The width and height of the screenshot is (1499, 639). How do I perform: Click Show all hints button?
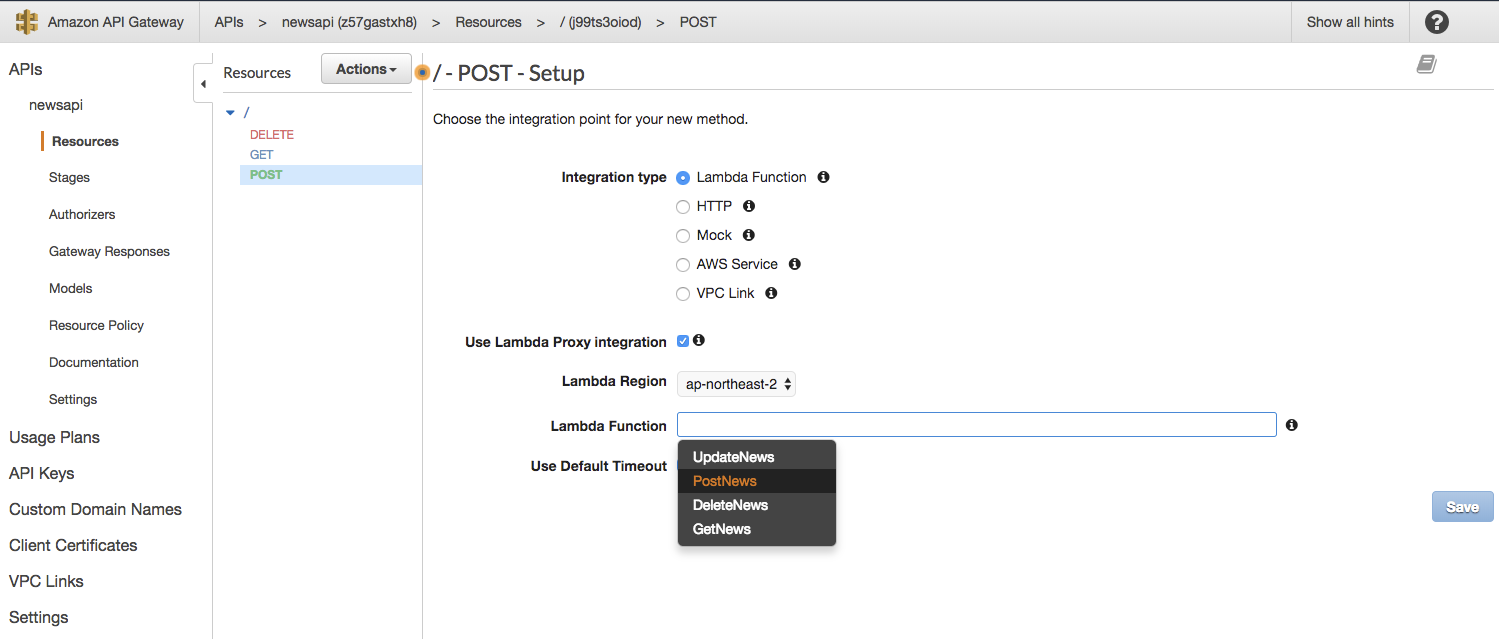click(x=1350, y=22)
